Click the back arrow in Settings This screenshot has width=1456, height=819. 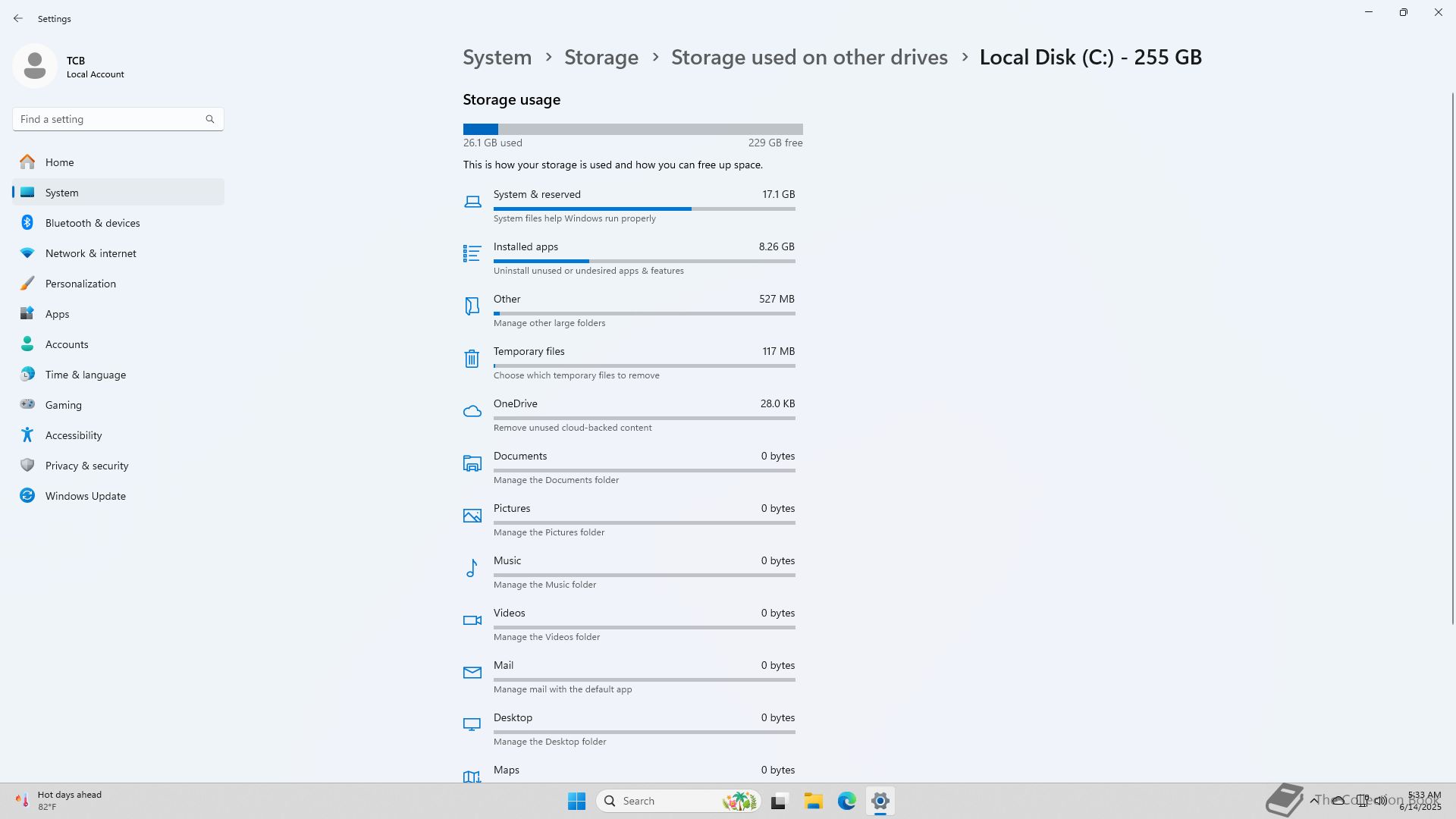click(18, 18)
